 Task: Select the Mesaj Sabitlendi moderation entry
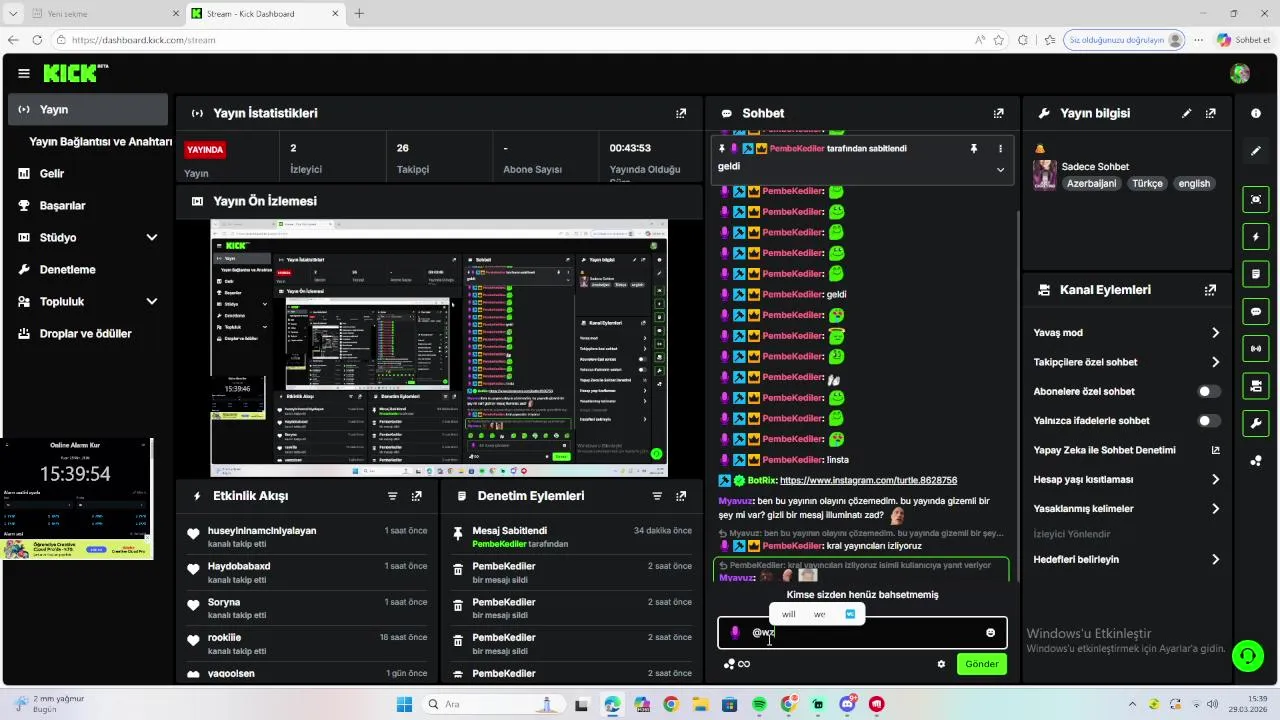pos(571,537)
